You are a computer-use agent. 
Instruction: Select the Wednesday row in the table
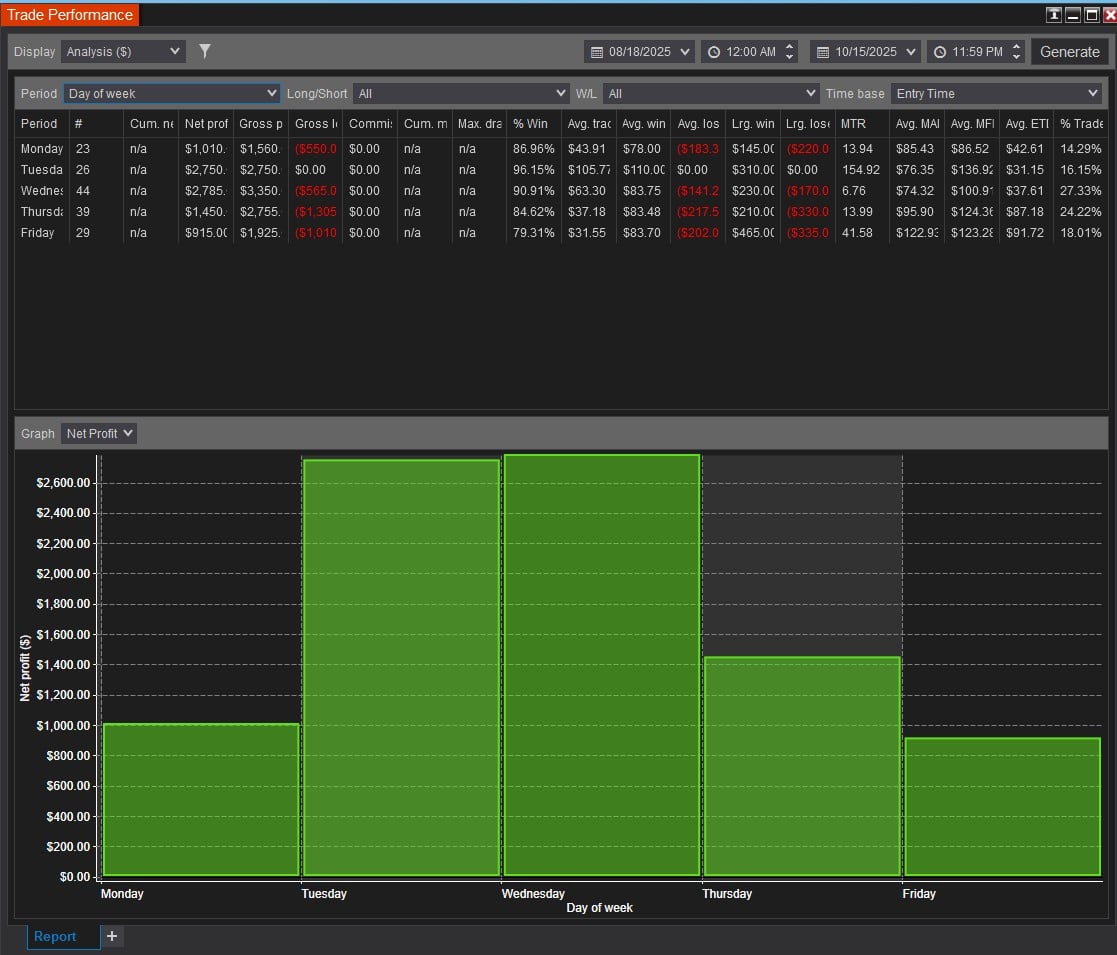point(42,190)
